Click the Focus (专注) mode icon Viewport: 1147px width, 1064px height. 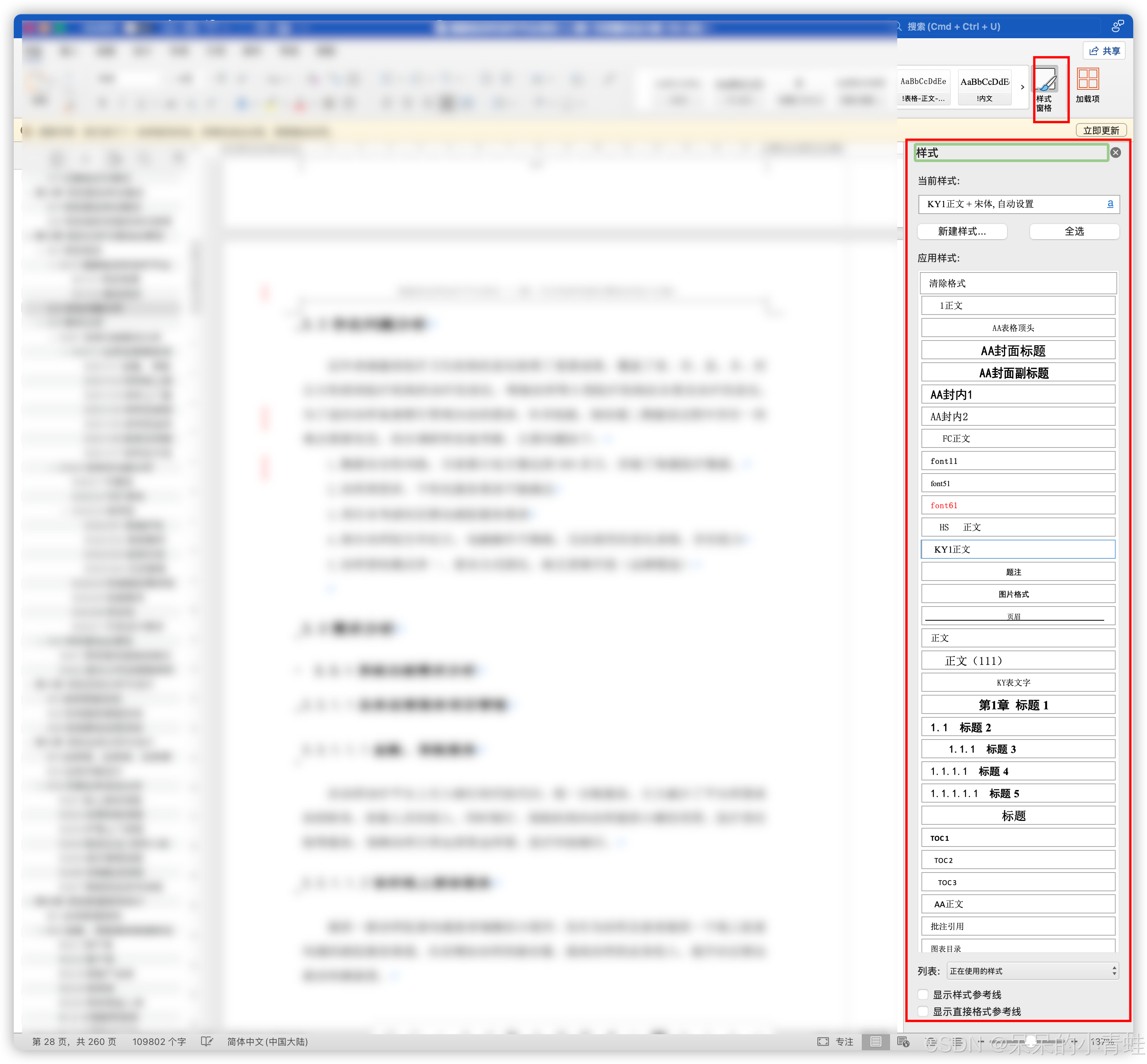point(824,1041)
